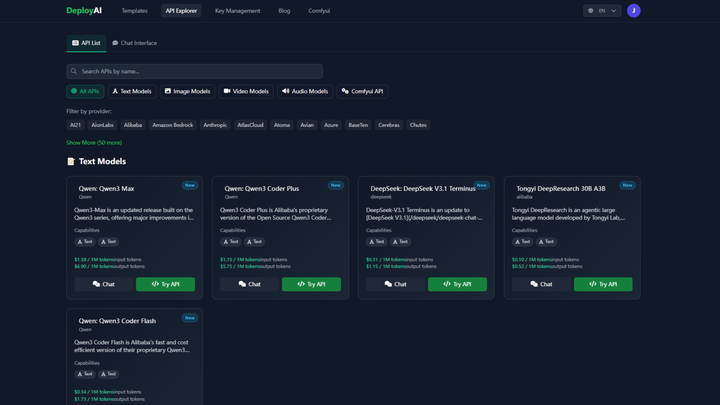Click the $0.10 / 1M tokens input price
The height and width of the screenshot is (405, 720).
click(x=532, y=260)
